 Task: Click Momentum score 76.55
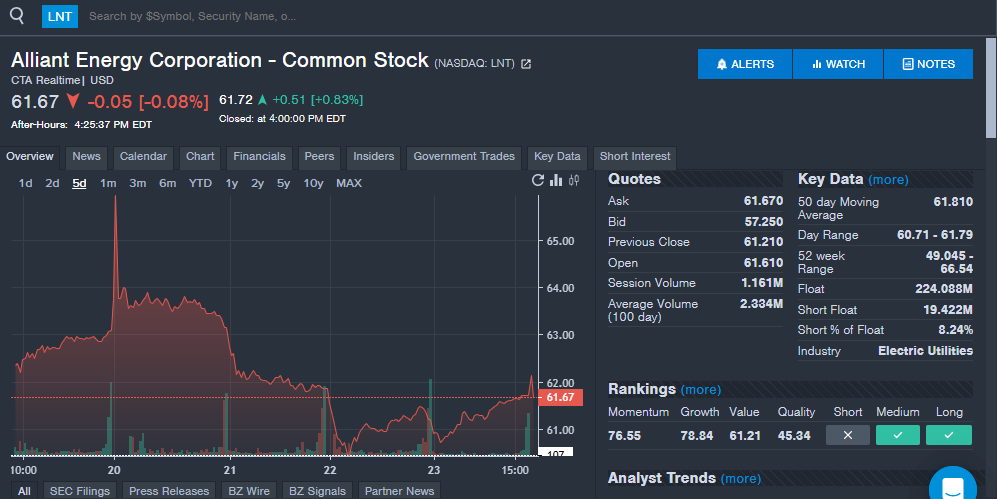pyautogui.click(x=624, y=436)
